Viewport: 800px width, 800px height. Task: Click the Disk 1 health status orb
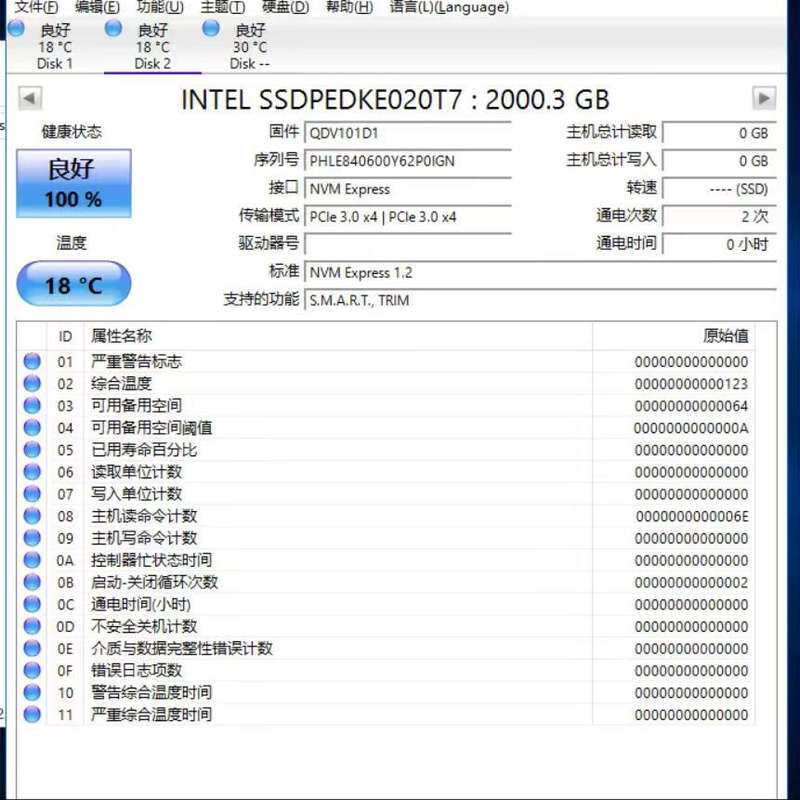tap(16, 29)
